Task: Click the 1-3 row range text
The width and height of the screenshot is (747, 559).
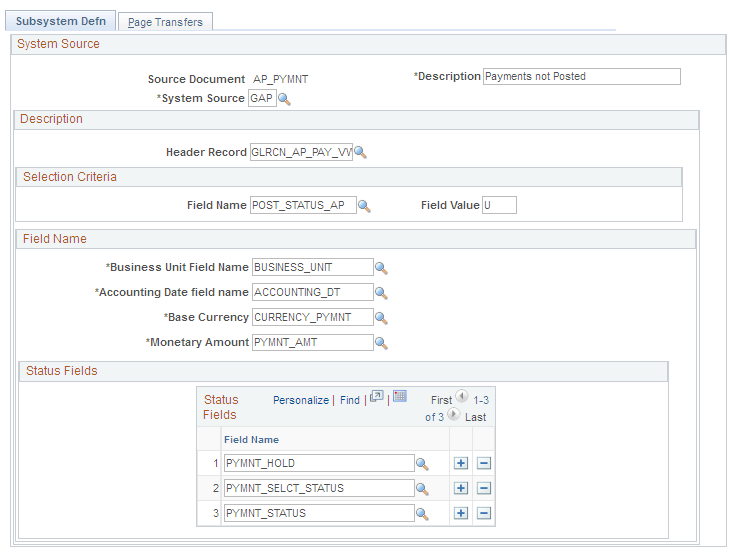Action: pos(481,400)
